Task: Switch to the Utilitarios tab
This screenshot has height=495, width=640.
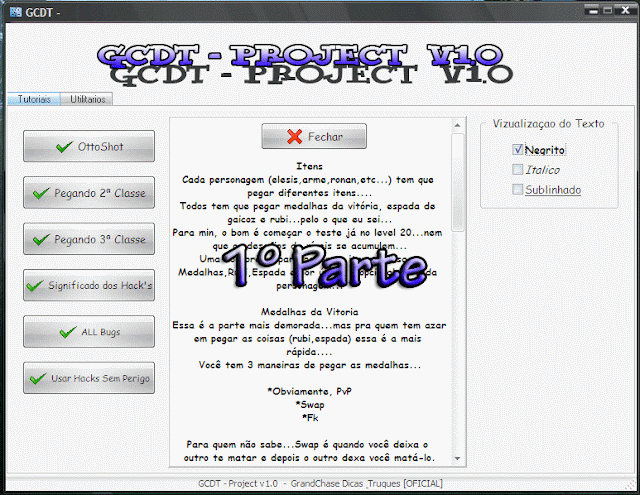Action: 87,99
